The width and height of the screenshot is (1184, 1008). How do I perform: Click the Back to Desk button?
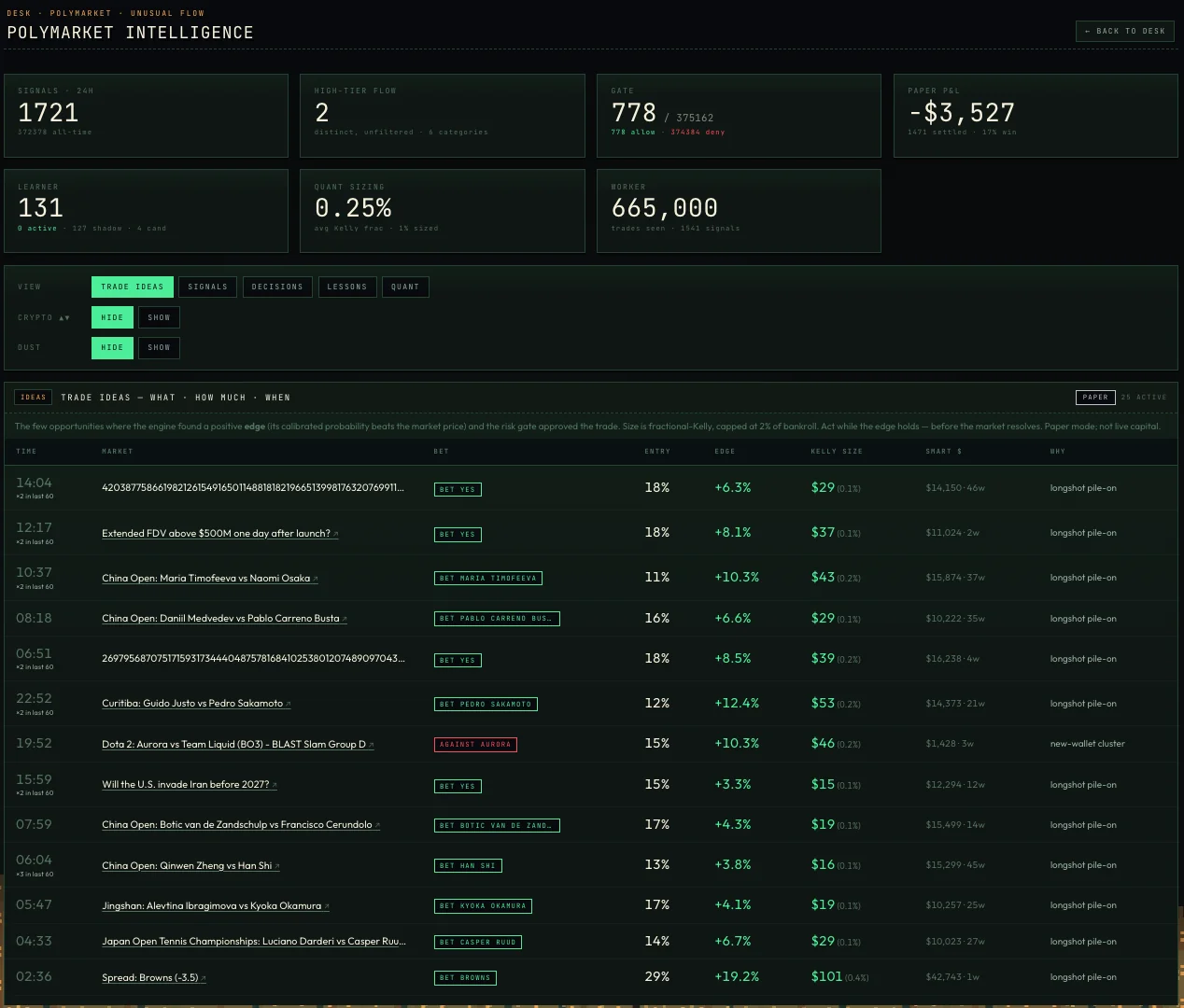point(1124,31)
